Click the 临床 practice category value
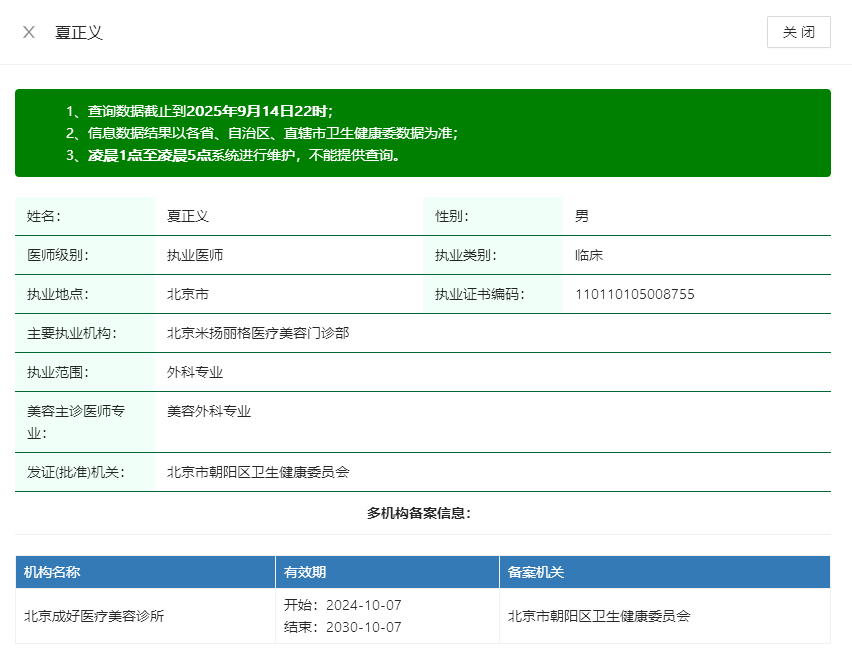The width and height of the screenshot is (852, 662). [589, 255]
